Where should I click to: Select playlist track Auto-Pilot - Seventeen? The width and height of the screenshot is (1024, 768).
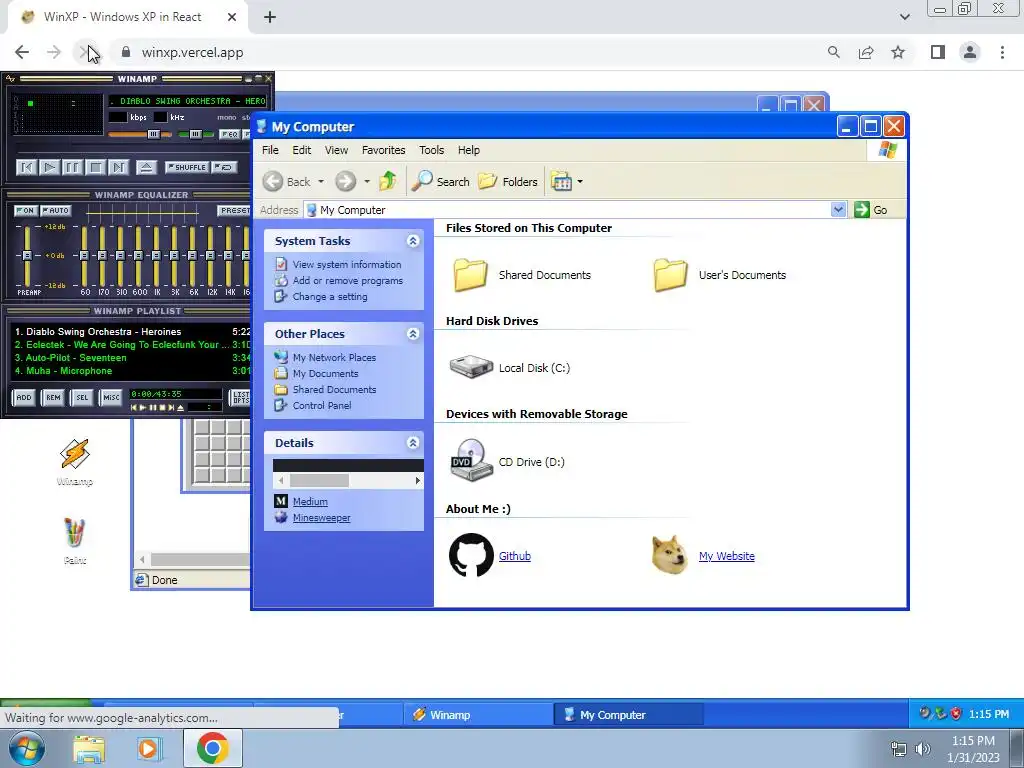coord(131,358)
